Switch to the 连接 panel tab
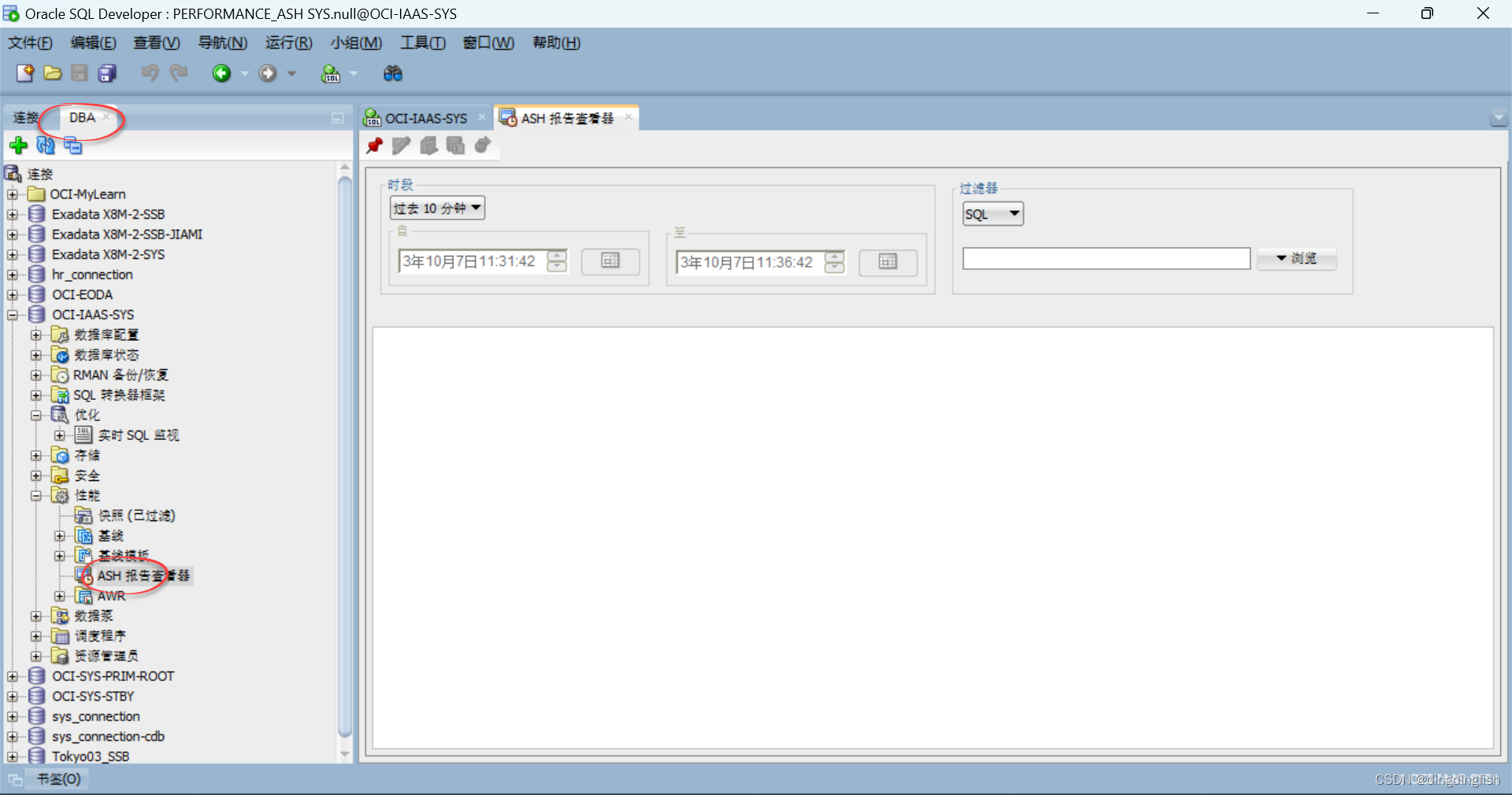Image resolution: width=1512 pixels, height=795 pixels. point(25,117)
